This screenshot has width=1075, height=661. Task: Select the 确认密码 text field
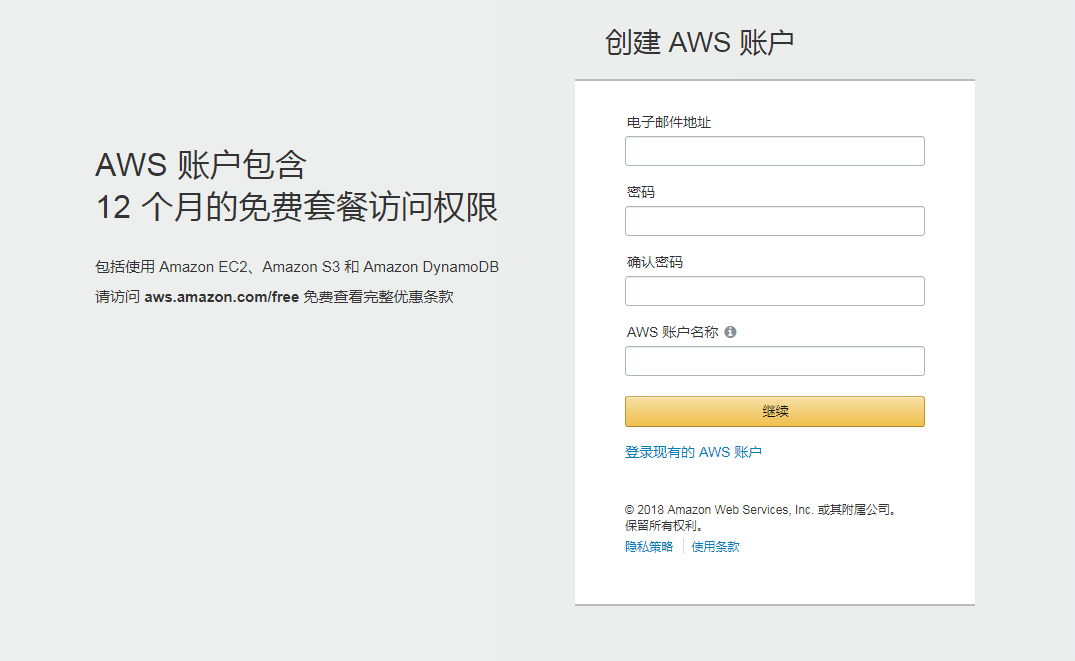[774, 291]
